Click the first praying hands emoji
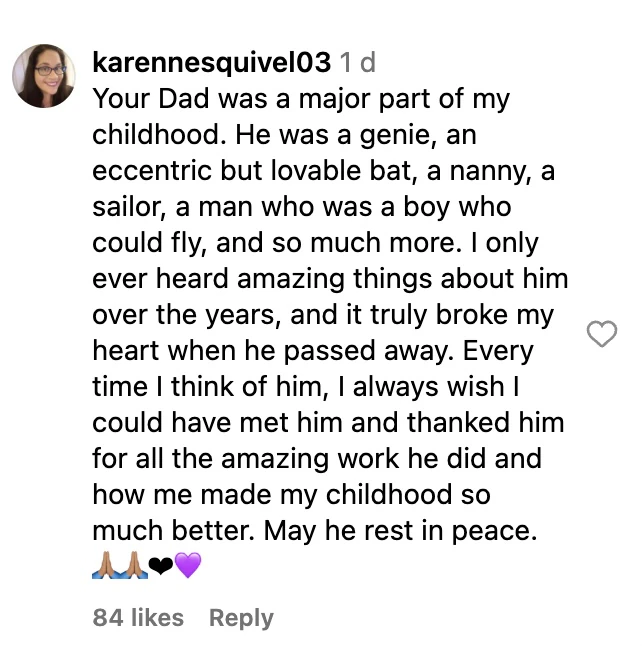This screenshot has width=642, height=646. coord(105,567)
